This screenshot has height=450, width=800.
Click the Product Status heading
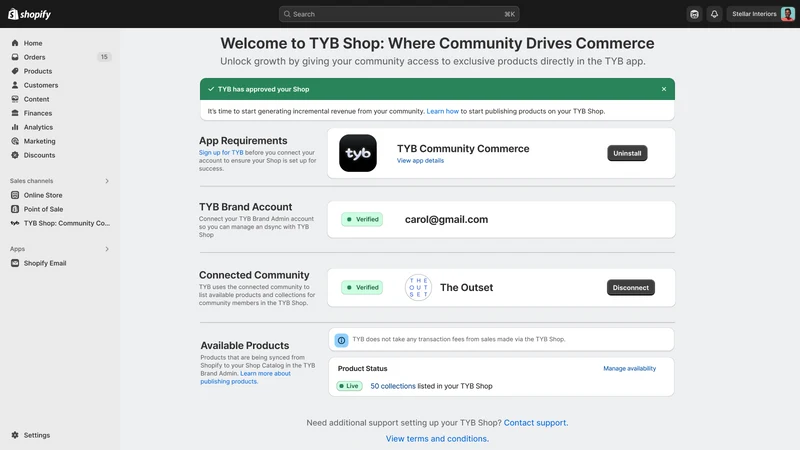362,368
